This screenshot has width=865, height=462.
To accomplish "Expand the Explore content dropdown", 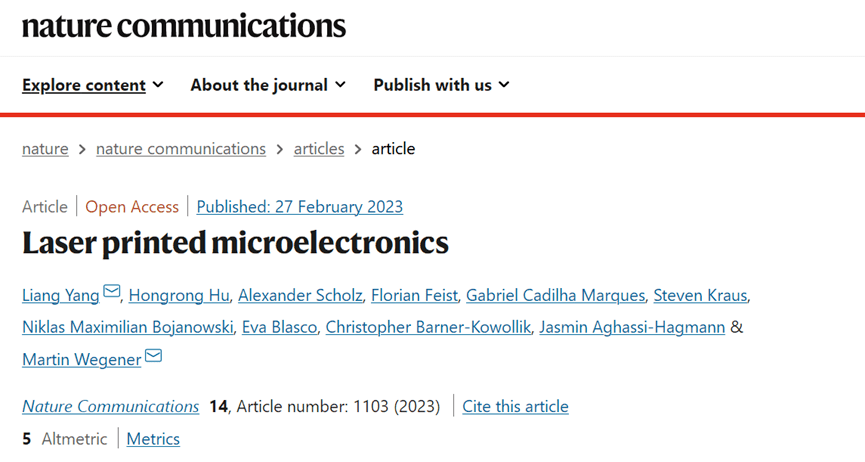I will tap(93, 85).
